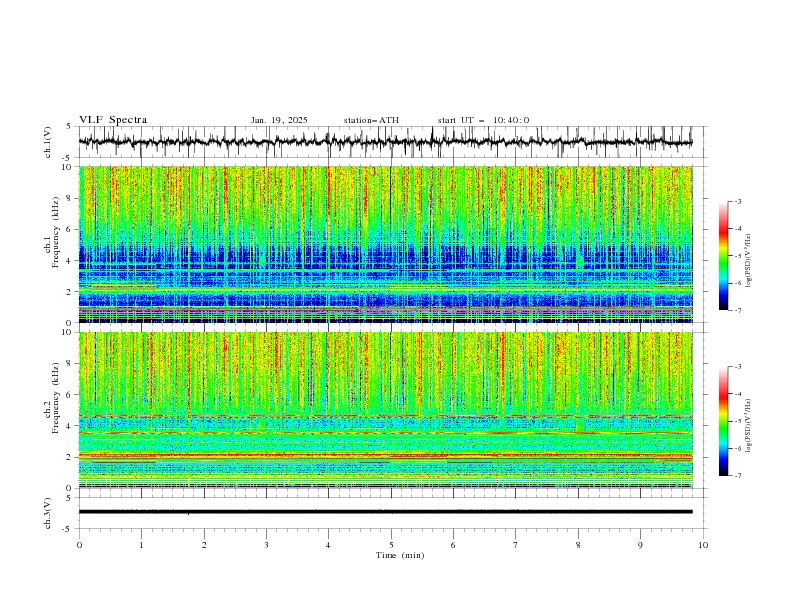
Task: Click the ch.2 frequency tick "8"
Action: click(x=70, y=364)
